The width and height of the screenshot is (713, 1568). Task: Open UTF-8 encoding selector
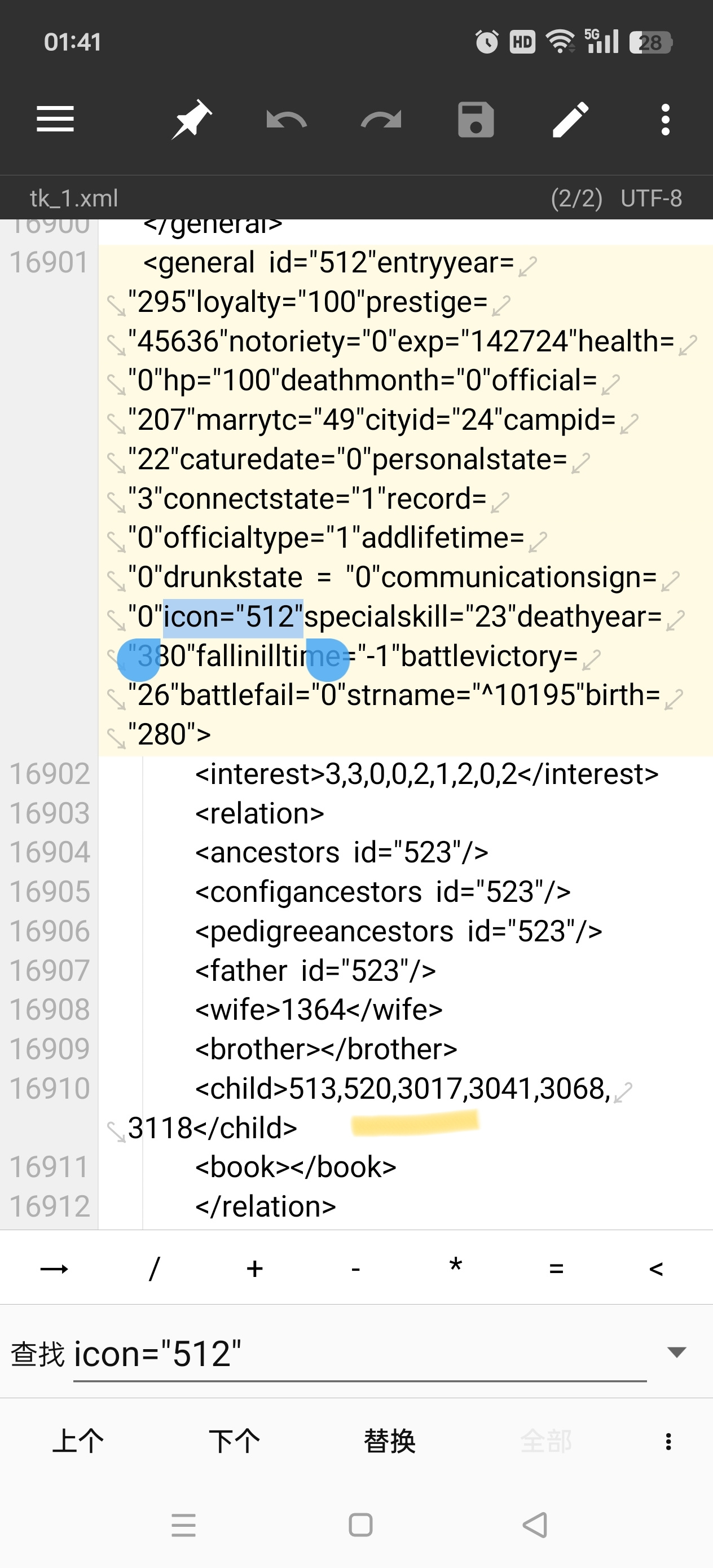(x=651, y=199)
